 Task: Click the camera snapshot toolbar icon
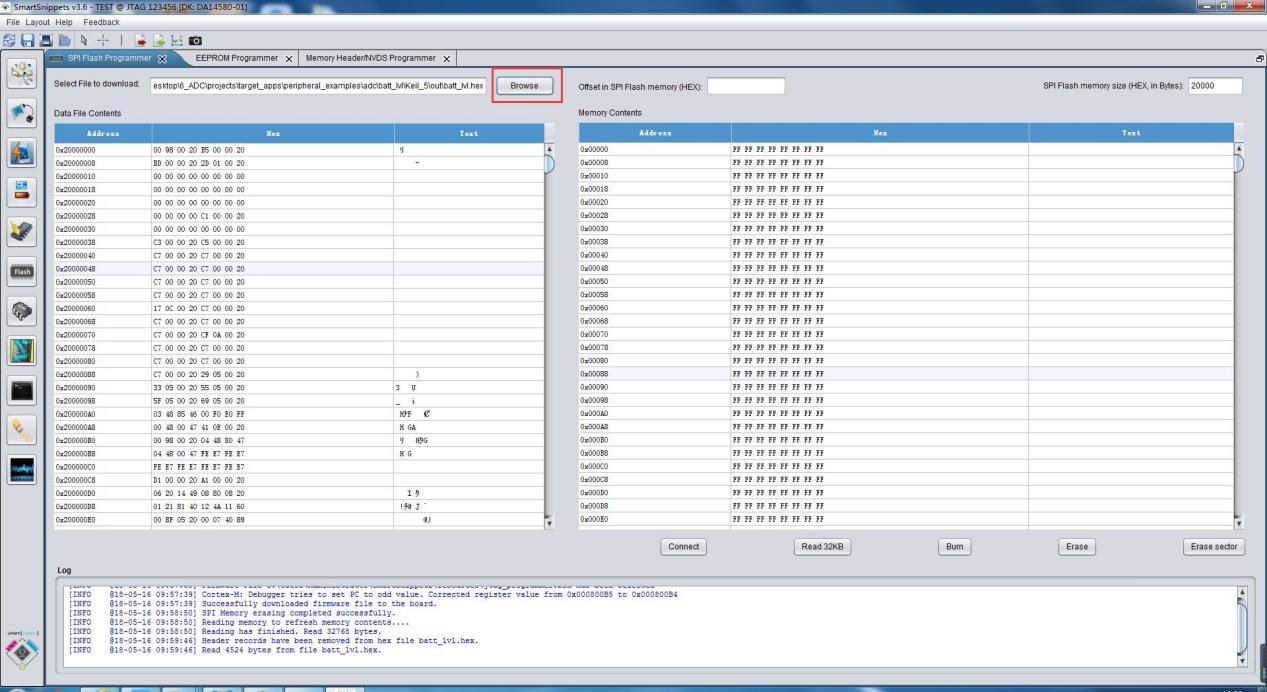195,41
